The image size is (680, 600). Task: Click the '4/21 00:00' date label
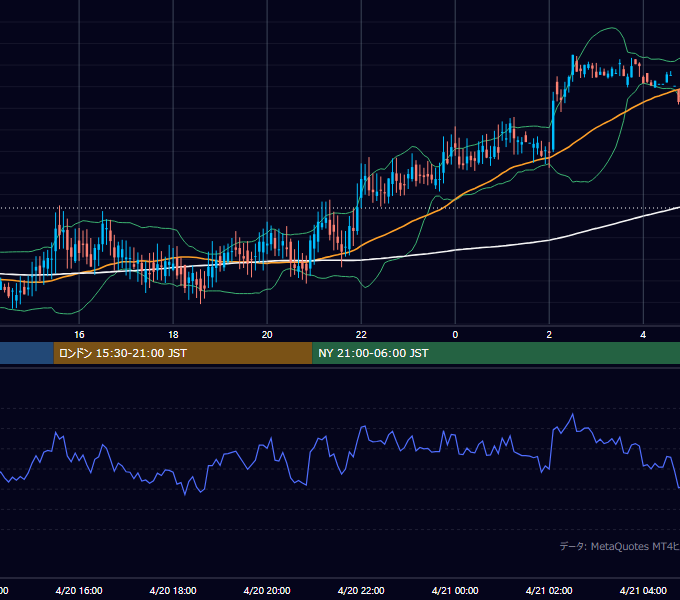pyautogui.click(x=455, y=590)
